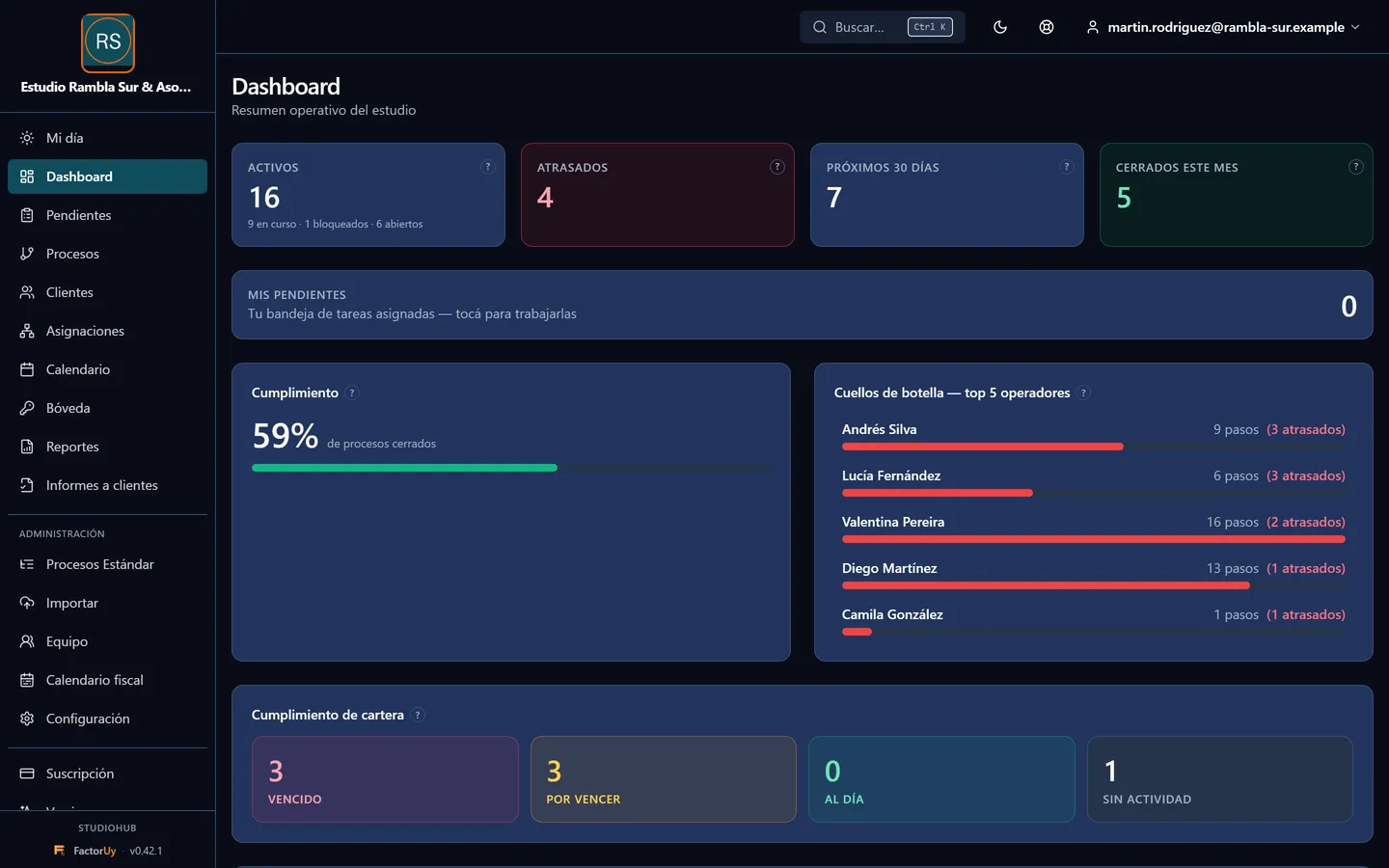Click the Procesos Estándar icon
1389x868 pixels.
pyautogui.click(x=27, y=564)
